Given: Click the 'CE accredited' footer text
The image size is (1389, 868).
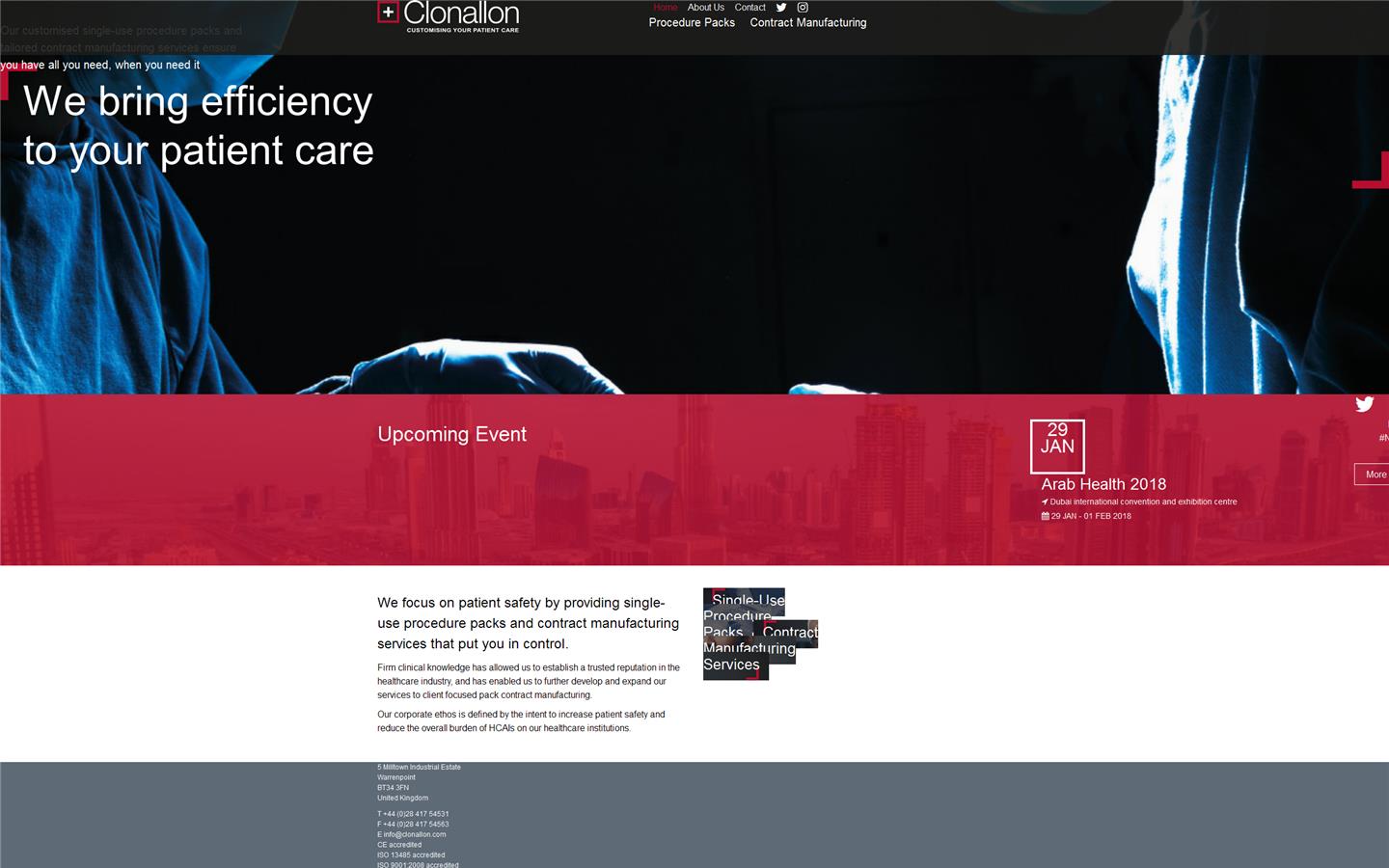Looking at the screenshot, I should (399, 845).
